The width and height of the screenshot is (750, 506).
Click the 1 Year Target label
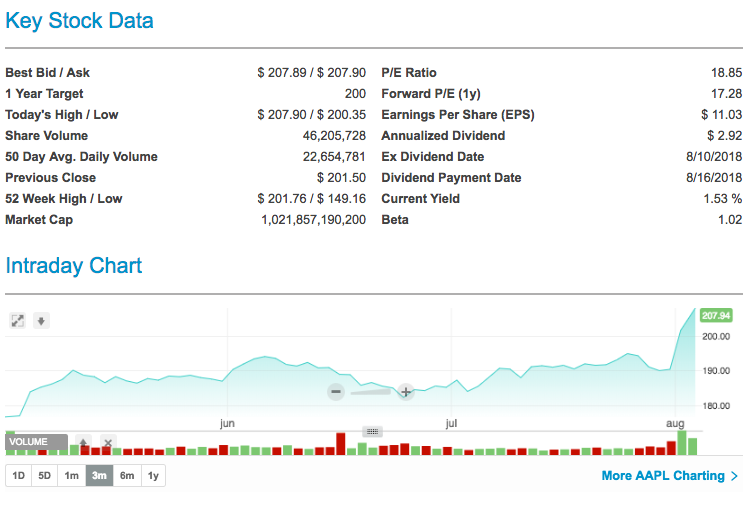[x=44, y=94]
